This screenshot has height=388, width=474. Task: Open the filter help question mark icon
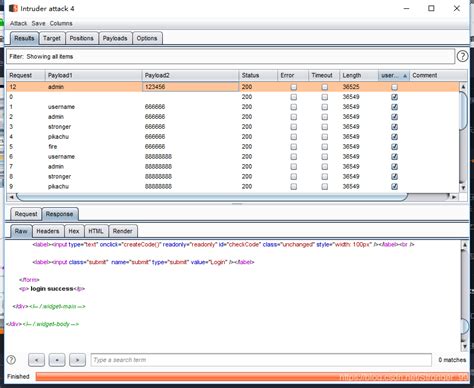(462, 56)
